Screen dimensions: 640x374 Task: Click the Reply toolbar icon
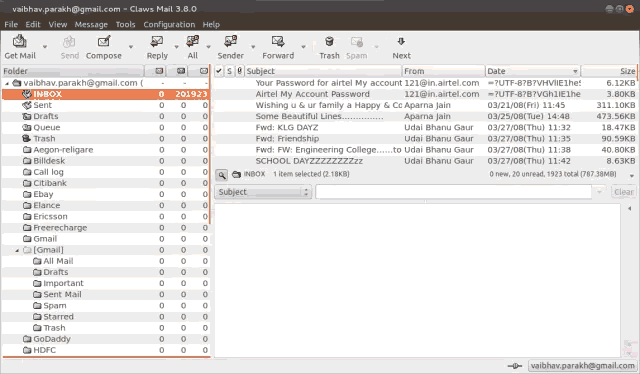pyautogui.click(x=157, y=42)
